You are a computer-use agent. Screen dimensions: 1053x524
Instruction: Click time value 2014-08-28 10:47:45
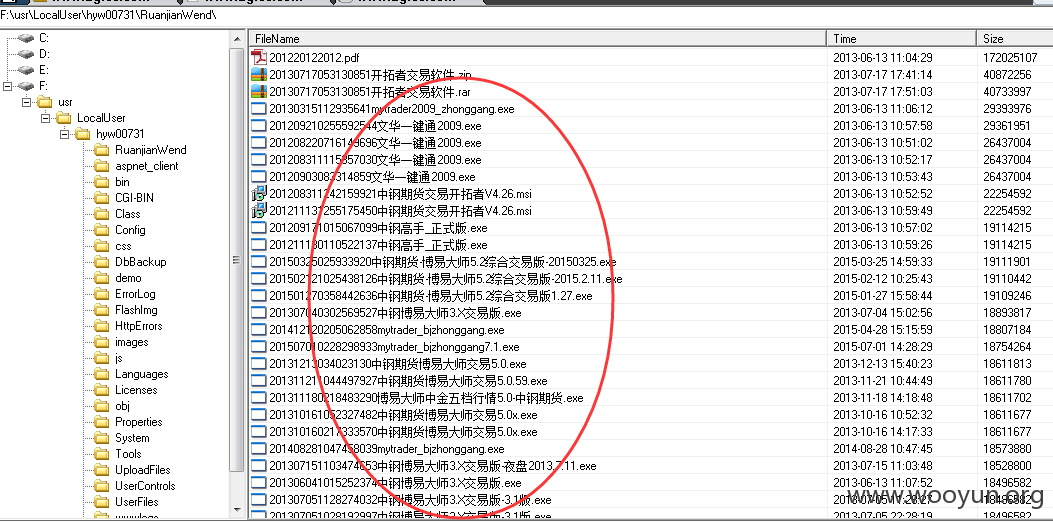(x=882, y=449)
